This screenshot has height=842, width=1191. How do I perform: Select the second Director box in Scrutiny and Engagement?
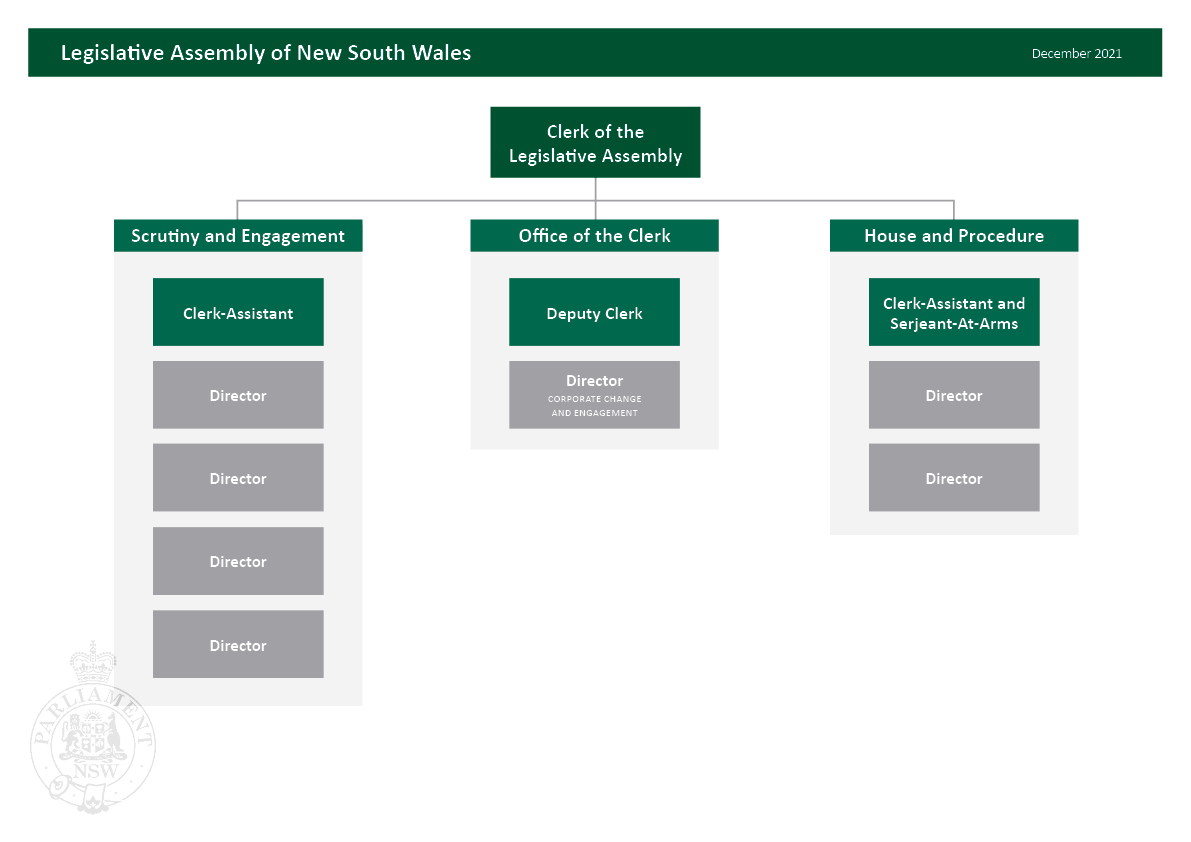238,478
